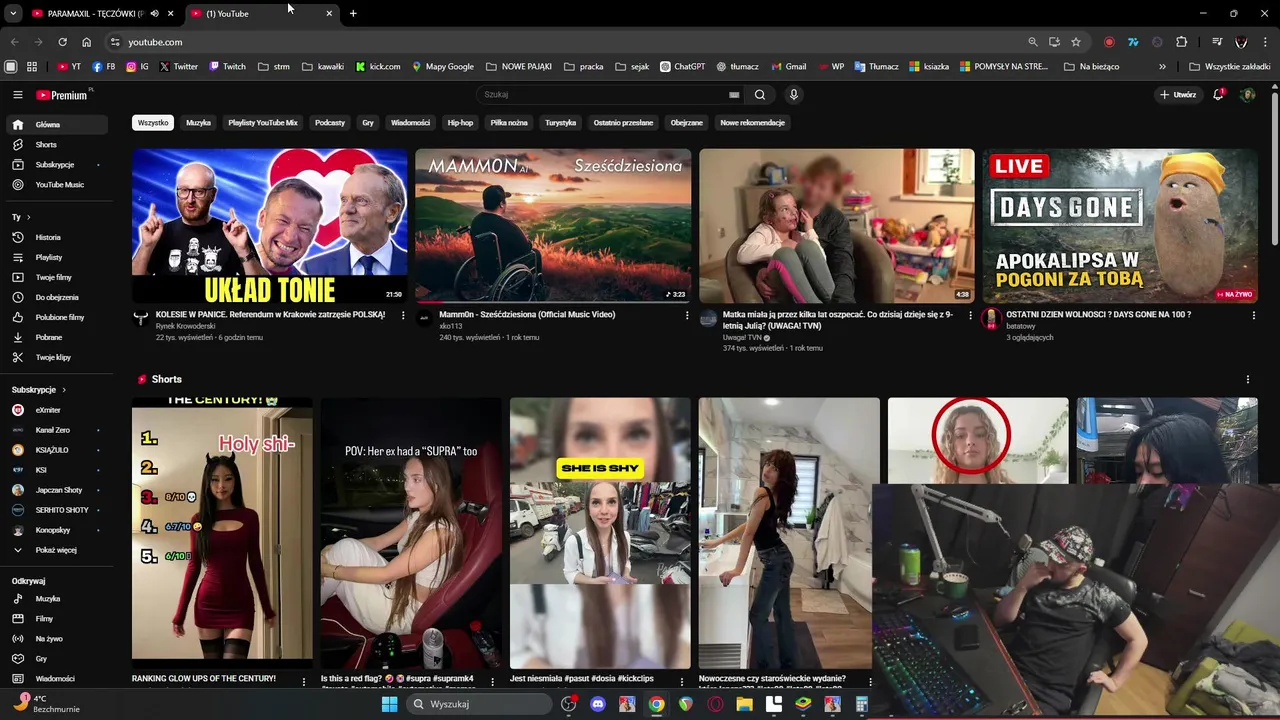The width and height of the screenshot is (1280, 720).
Task: Click the Wyszukaj taskbar search box
Action: point(480,704)
